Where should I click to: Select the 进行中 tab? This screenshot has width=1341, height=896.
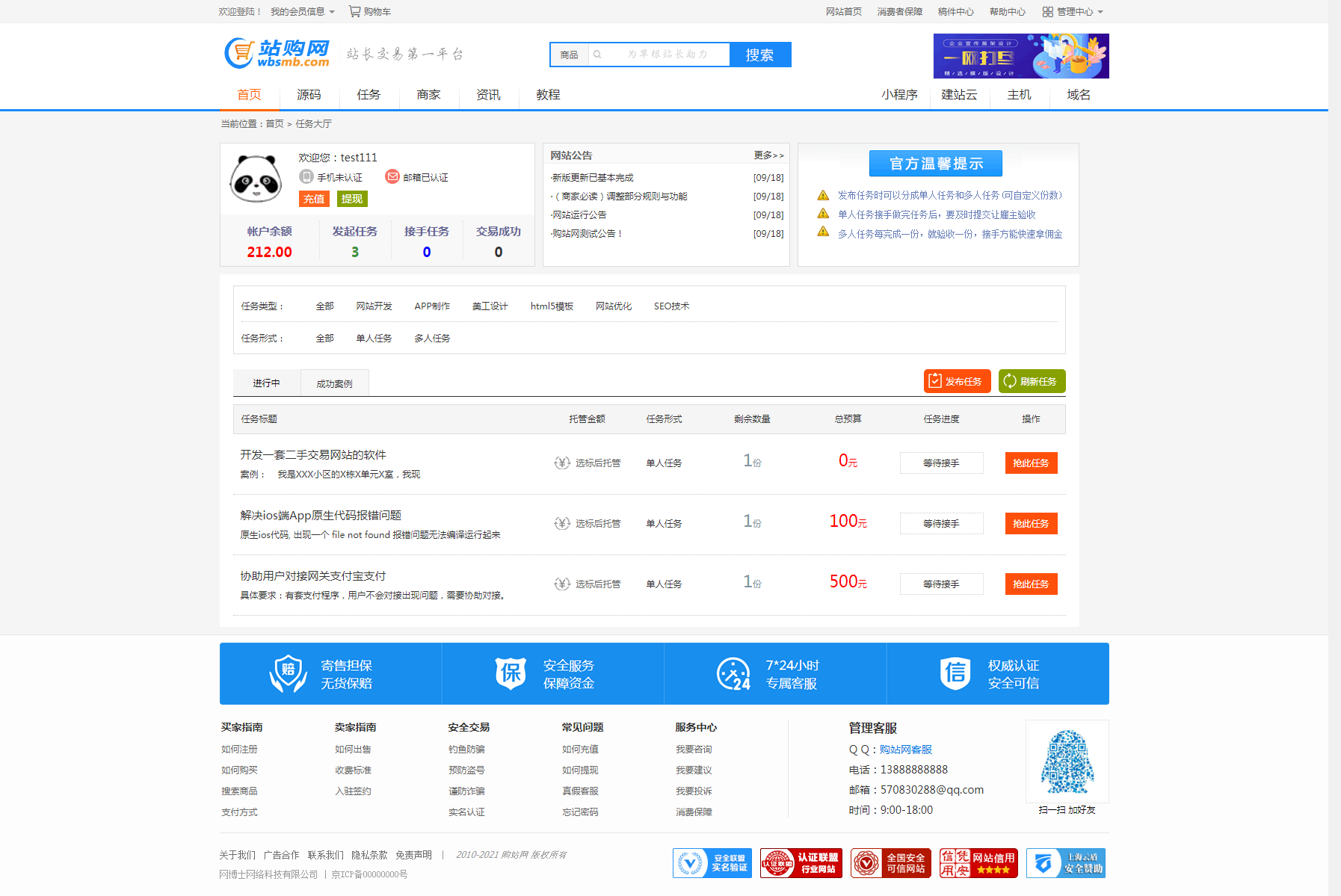click(x=266, y=383)
